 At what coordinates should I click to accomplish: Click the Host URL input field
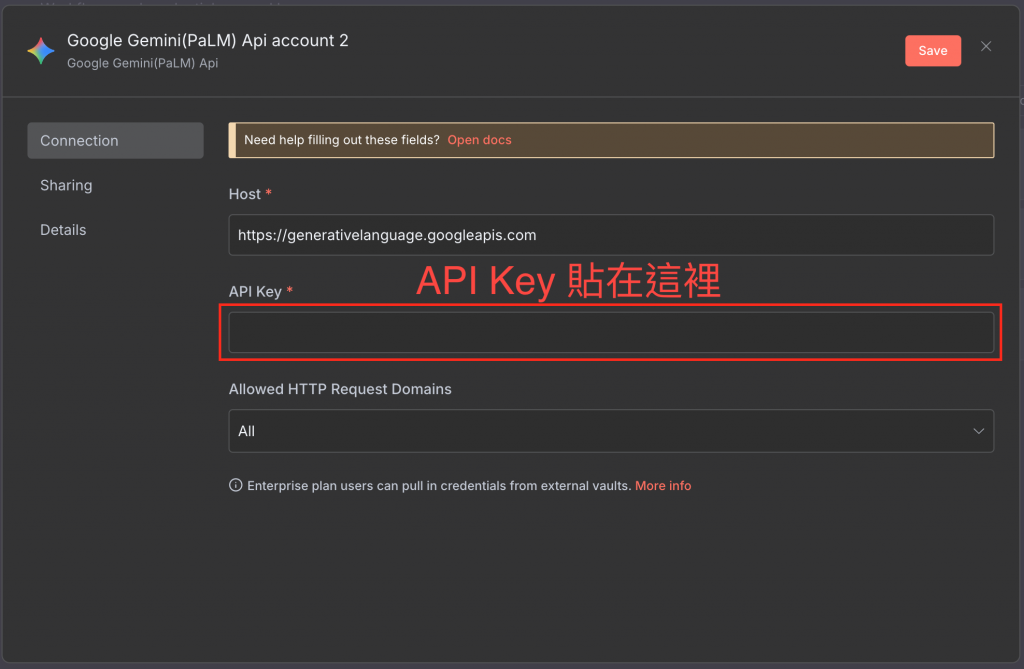click(x=611, y=235)
